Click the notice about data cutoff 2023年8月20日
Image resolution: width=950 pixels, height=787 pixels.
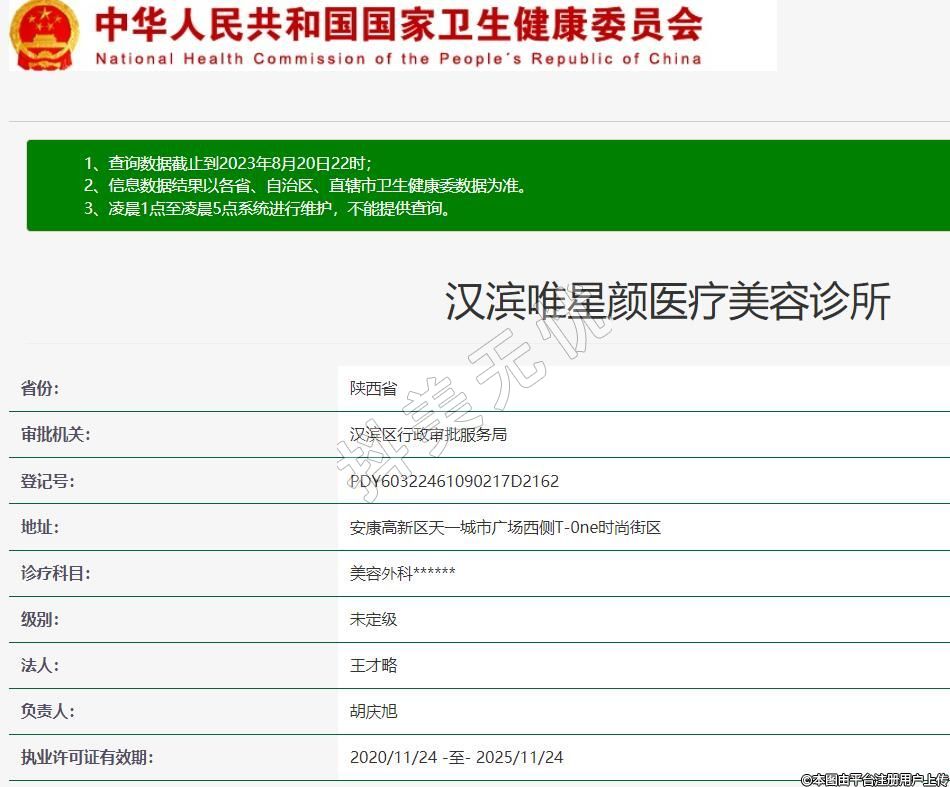coord(228,162)
